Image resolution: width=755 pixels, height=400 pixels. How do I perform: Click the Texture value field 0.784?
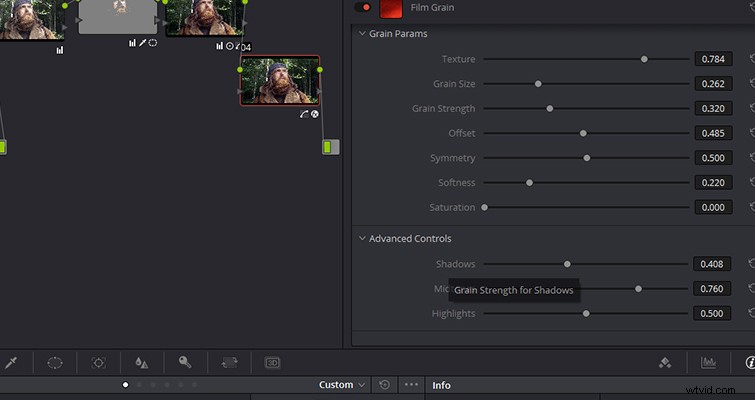click(x=713, y=59)
